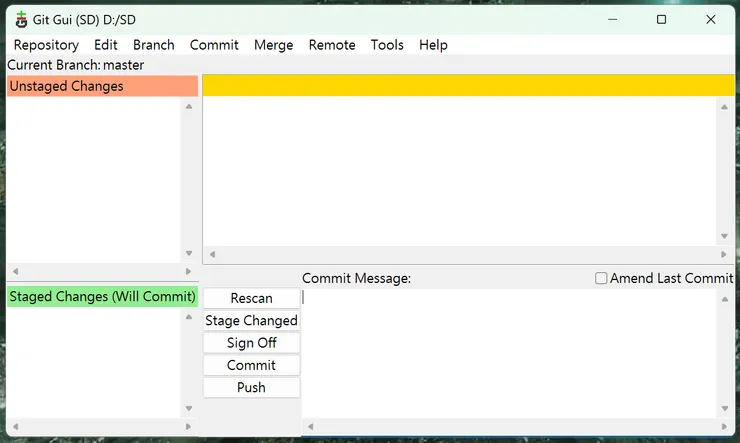Click up arrow of Unstaged Changes scrollbar
This screenshot has width=740, height=443.
(189, 106)
